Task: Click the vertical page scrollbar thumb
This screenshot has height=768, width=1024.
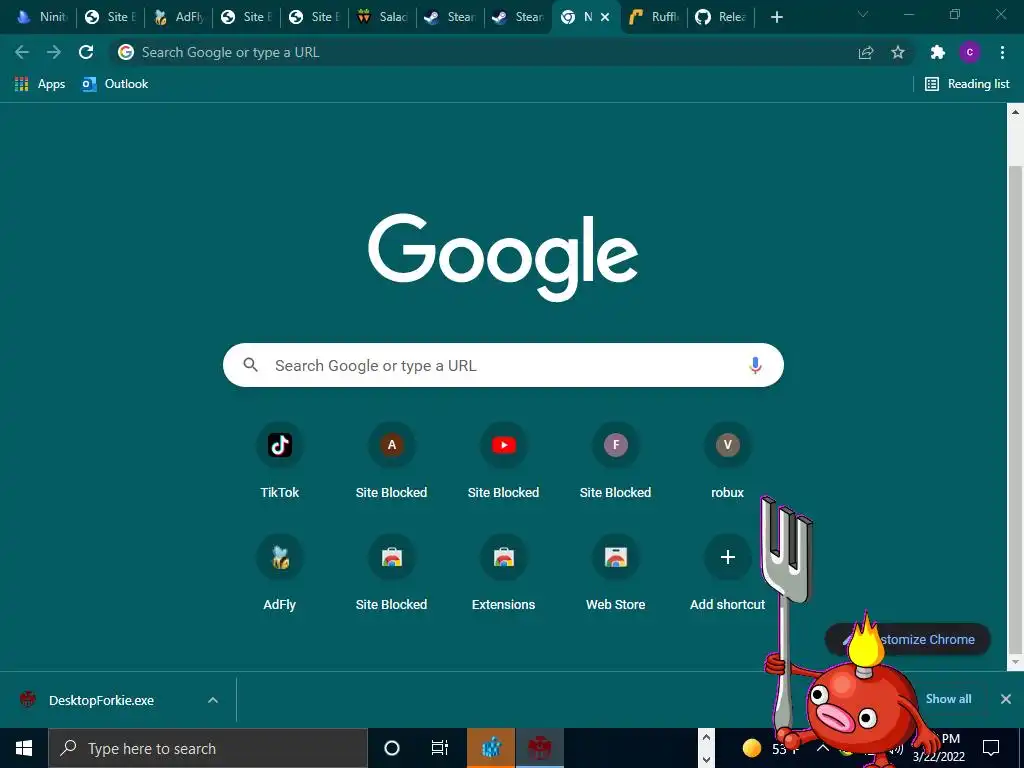Action: 1016,409
